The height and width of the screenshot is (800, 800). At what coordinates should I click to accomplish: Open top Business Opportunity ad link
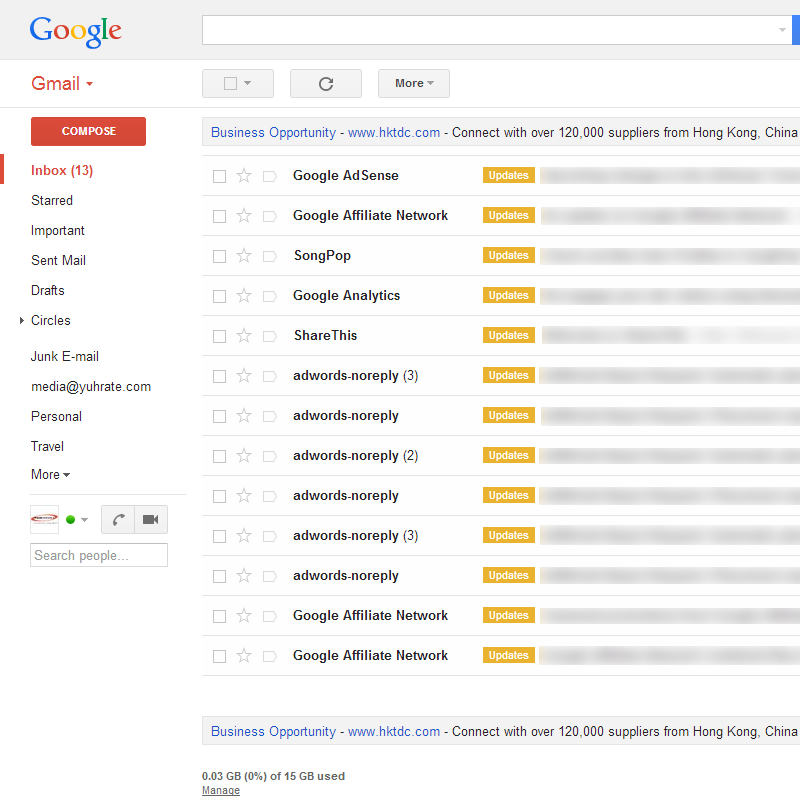[x=273, y=133]
